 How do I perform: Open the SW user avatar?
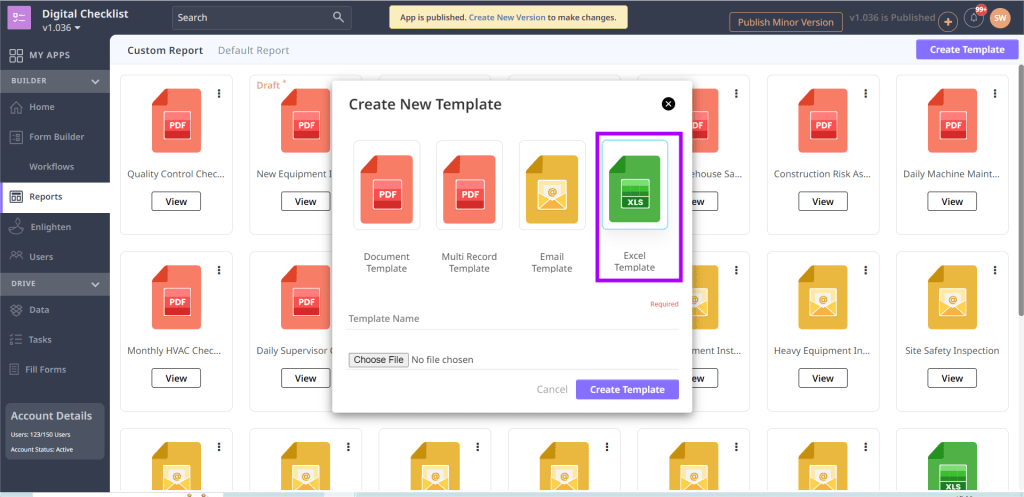(1000, 19)
